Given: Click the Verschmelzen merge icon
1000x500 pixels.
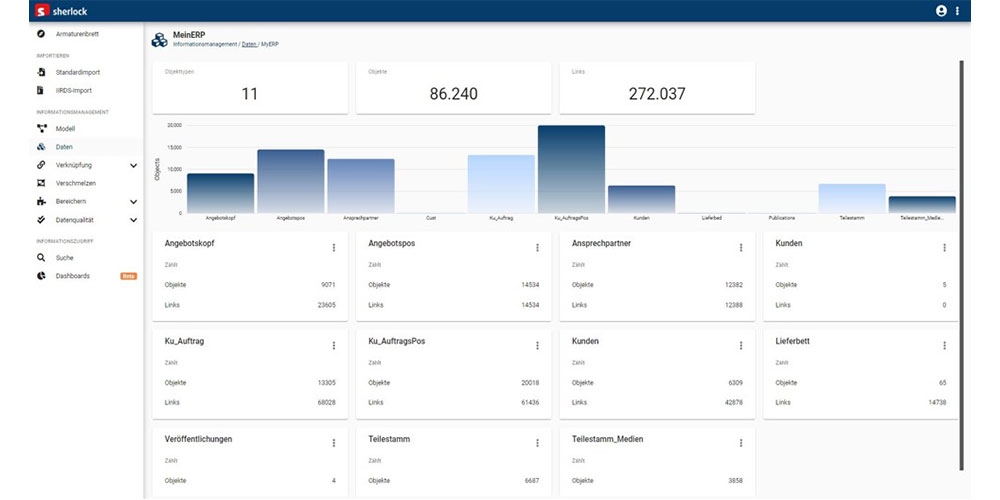Looking at the screenshot, I should click(x=41, y=183).
